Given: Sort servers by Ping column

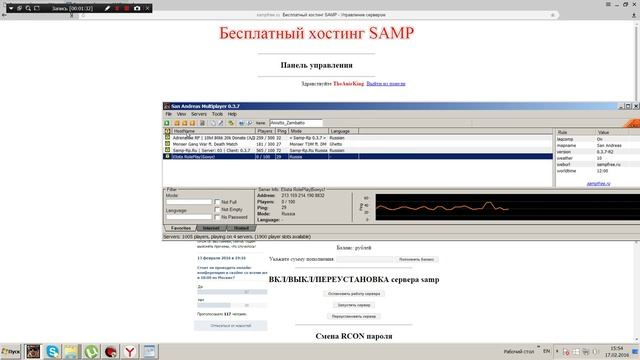Looking at the screenshot, I should [282, 131].
